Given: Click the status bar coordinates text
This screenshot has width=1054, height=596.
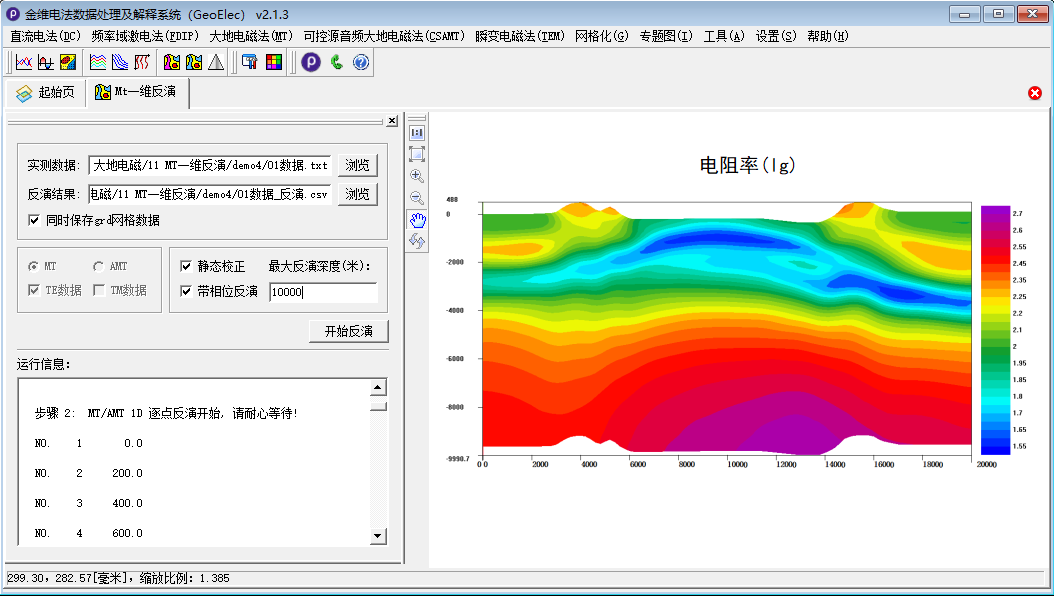Looking at the screenshot, I should tap(118, 579).
